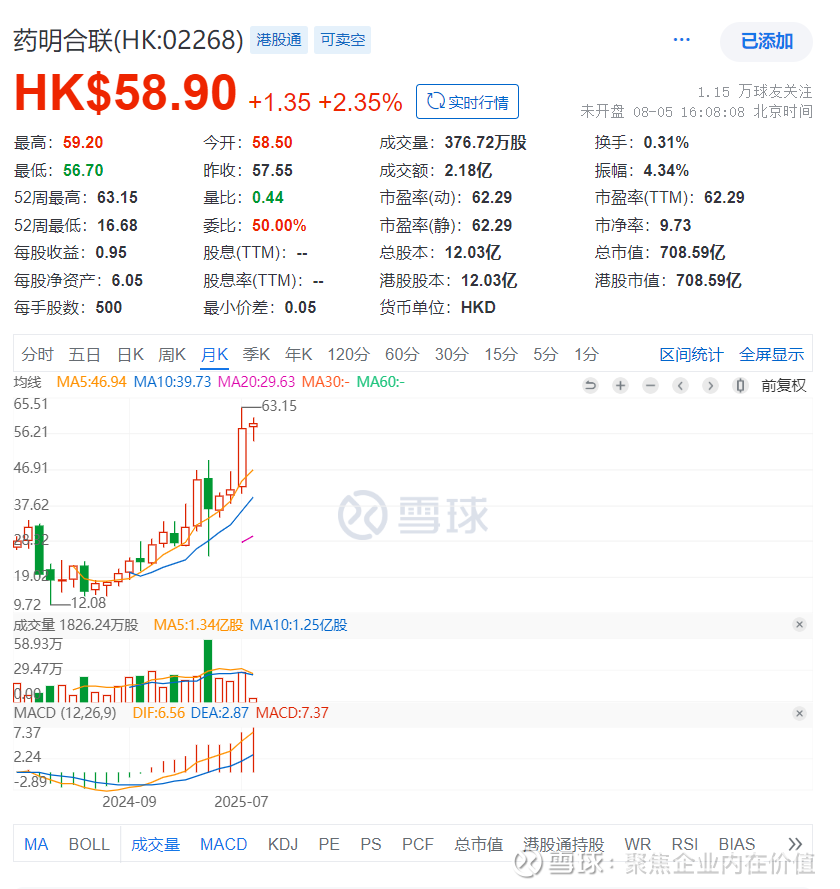This screenshot has height=889, width=840.
Task: Select the 港股通 tag
Action: (279, 40)
